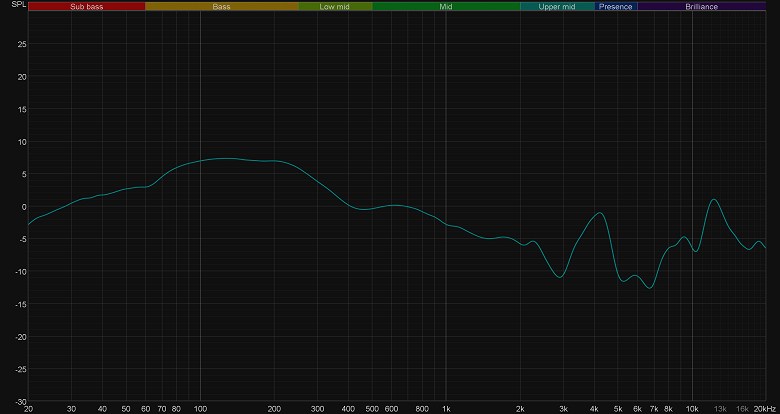
Task: Click the 20kHz axis label
Action: tap(766, 409)
